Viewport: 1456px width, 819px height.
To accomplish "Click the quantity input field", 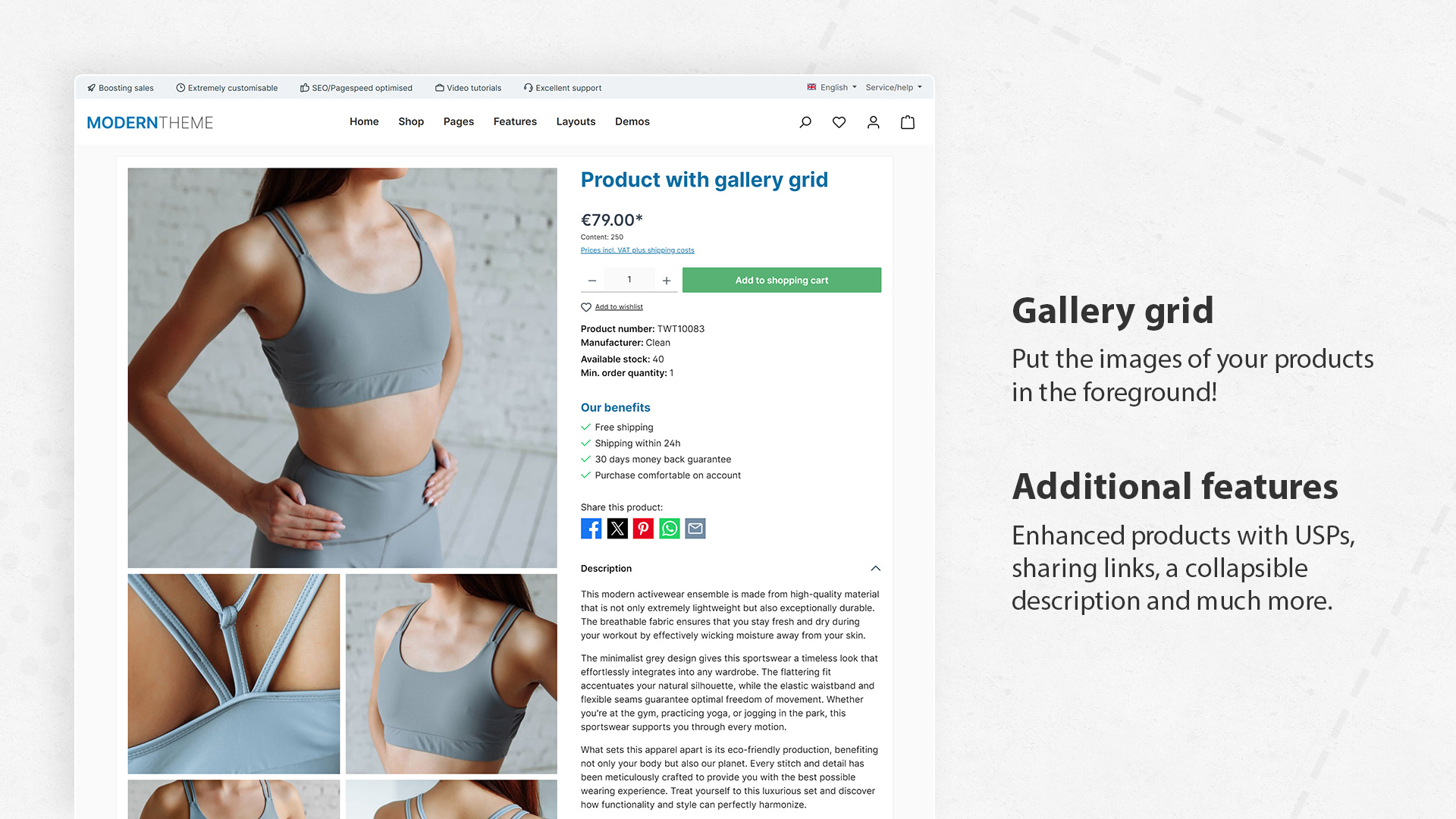I will (629, 280).
